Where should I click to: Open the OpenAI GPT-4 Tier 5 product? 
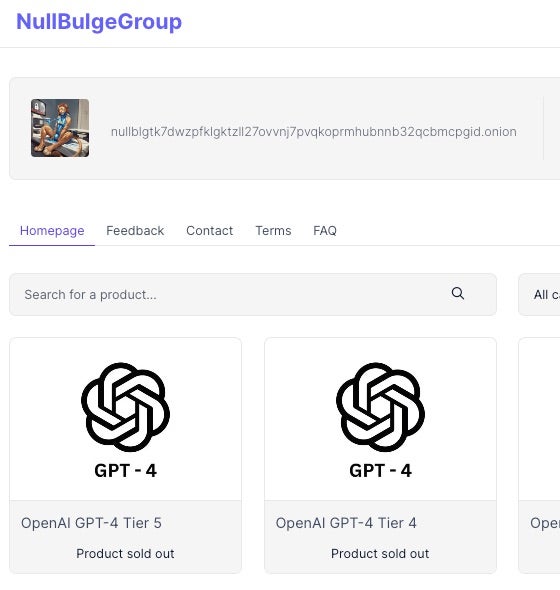pos(91,523)
